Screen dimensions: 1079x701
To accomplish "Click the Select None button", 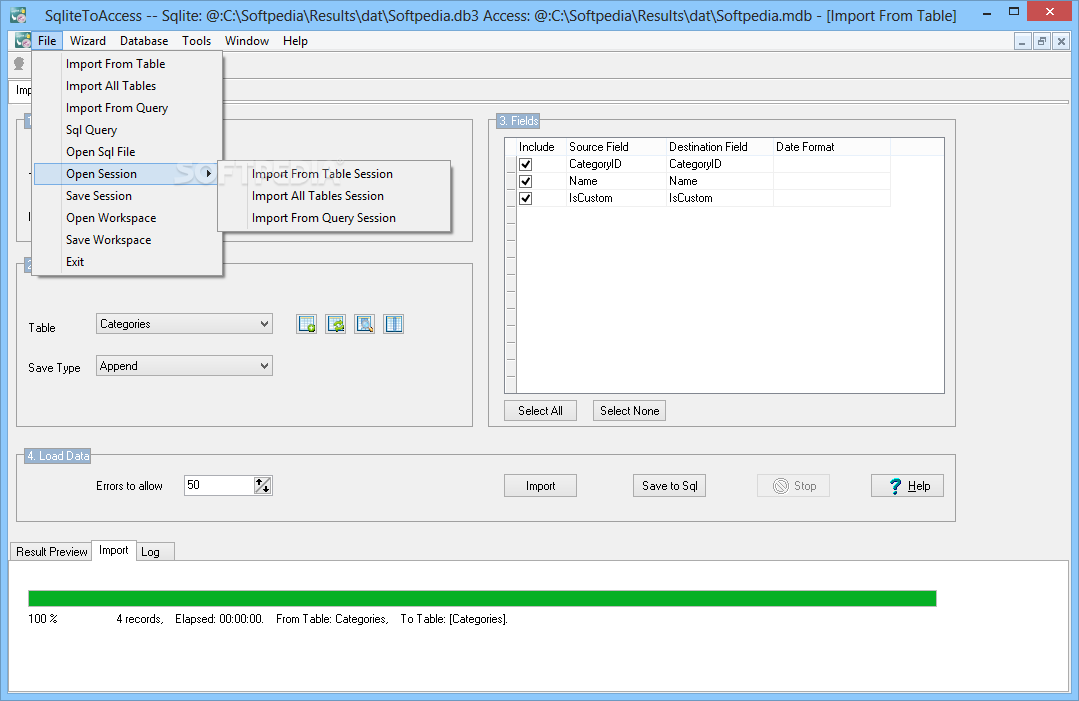I will (x=630, y=411).
